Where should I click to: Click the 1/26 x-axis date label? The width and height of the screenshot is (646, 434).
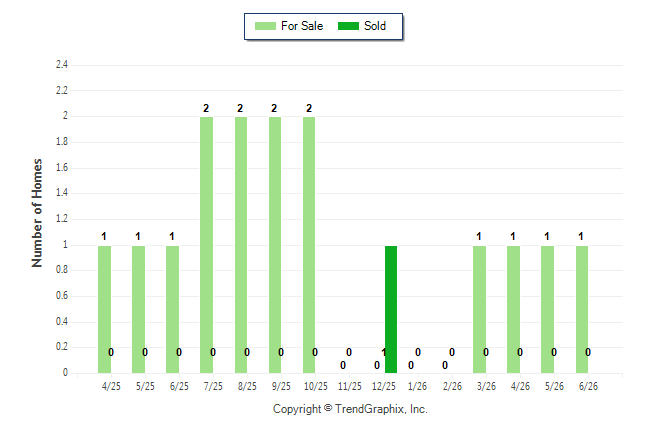417,387
